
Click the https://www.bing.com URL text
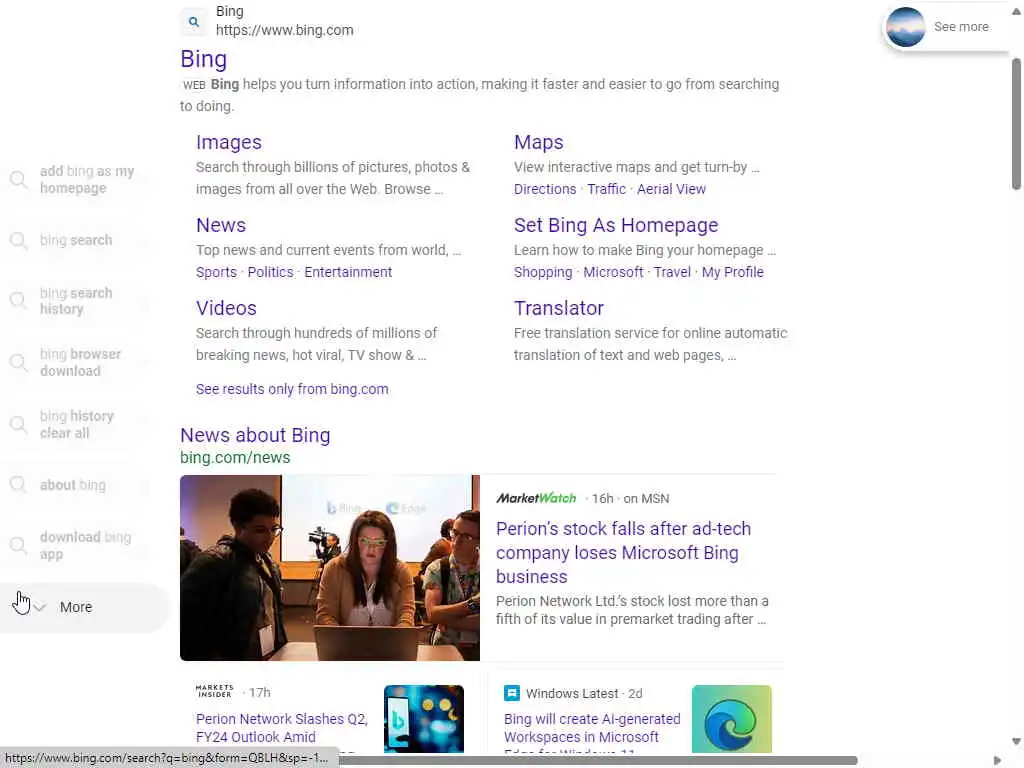pos(285,30)
